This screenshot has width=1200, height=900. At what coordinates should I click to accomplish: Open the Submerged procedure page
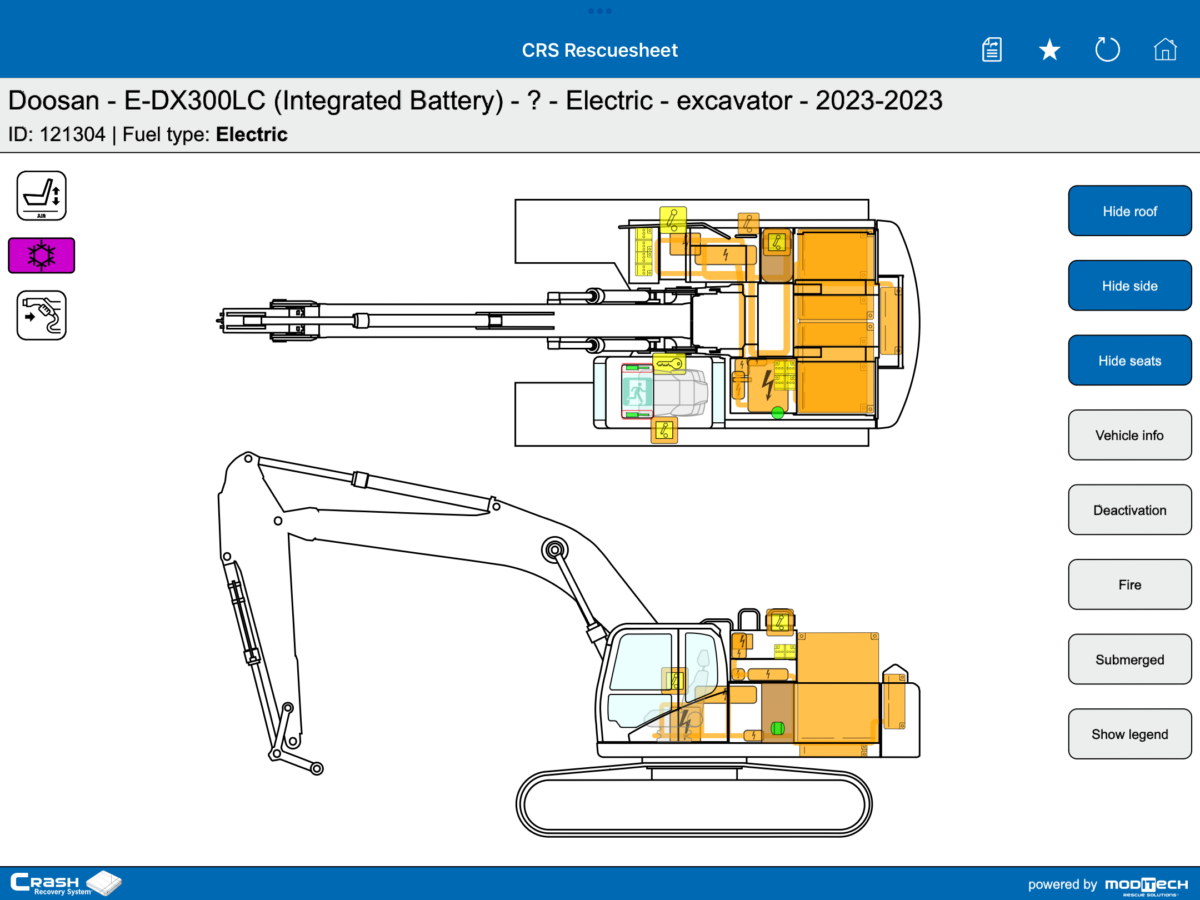[x=1129, y=659]
